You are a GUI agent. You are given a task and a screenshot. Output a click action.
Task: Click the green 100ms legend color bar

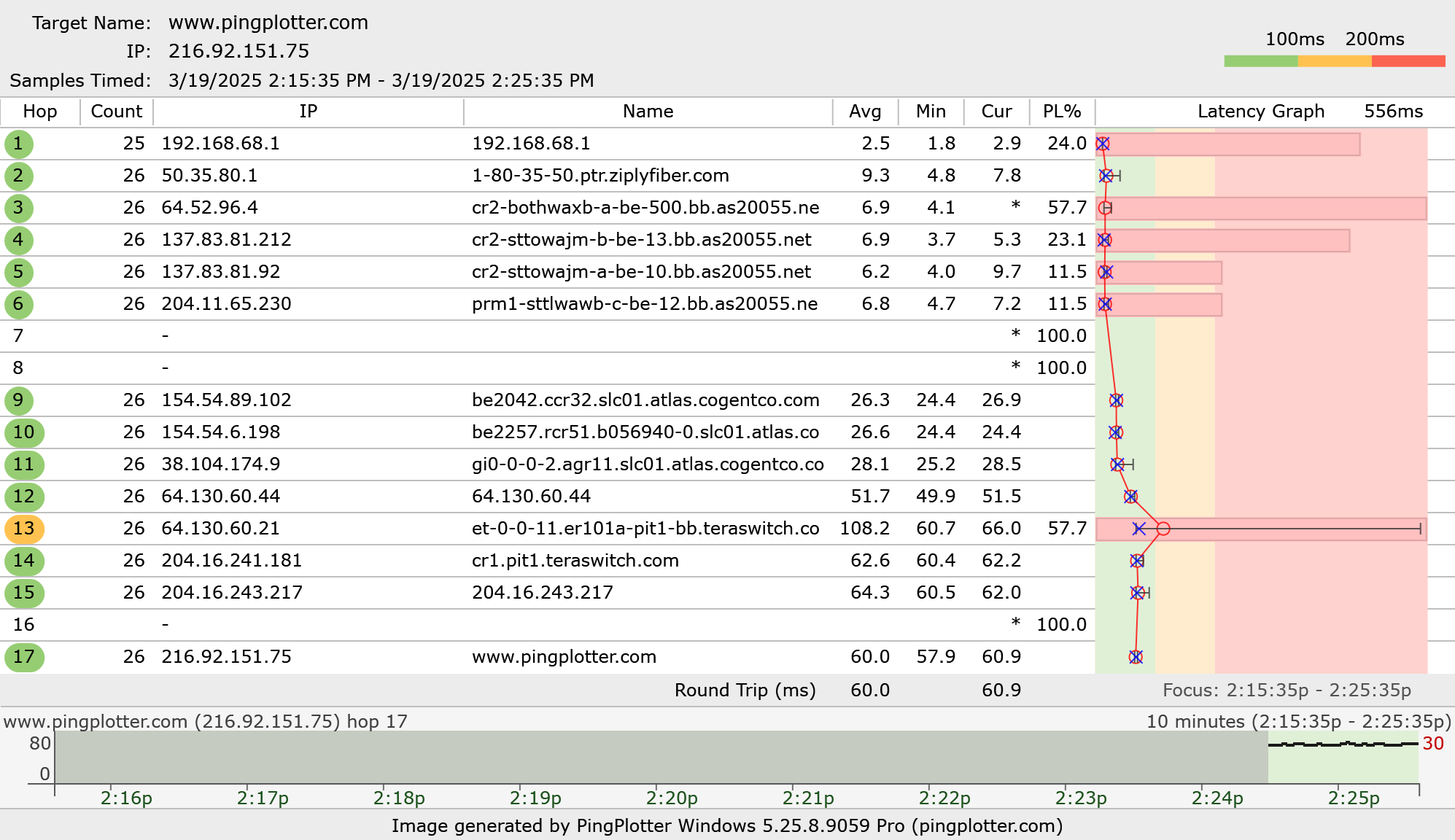pos(1260,61)
